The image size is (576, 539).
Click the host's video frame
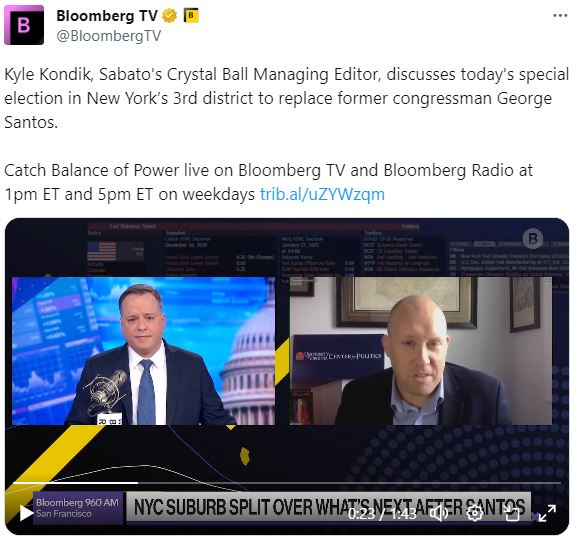143,351
